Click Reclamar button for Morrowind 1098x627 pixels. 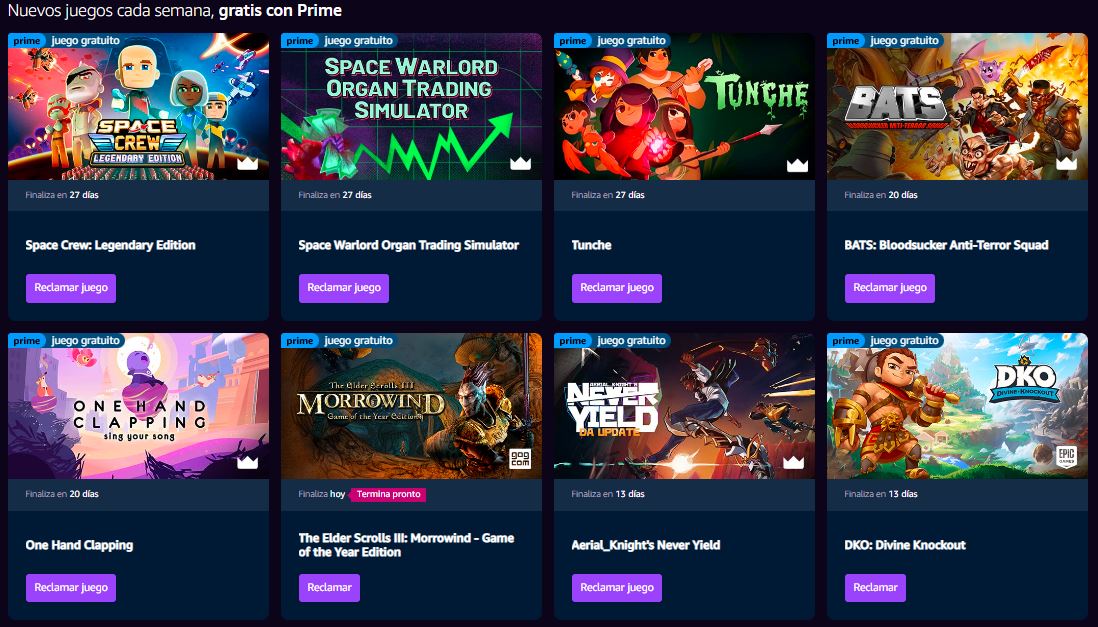pos(329,588)
